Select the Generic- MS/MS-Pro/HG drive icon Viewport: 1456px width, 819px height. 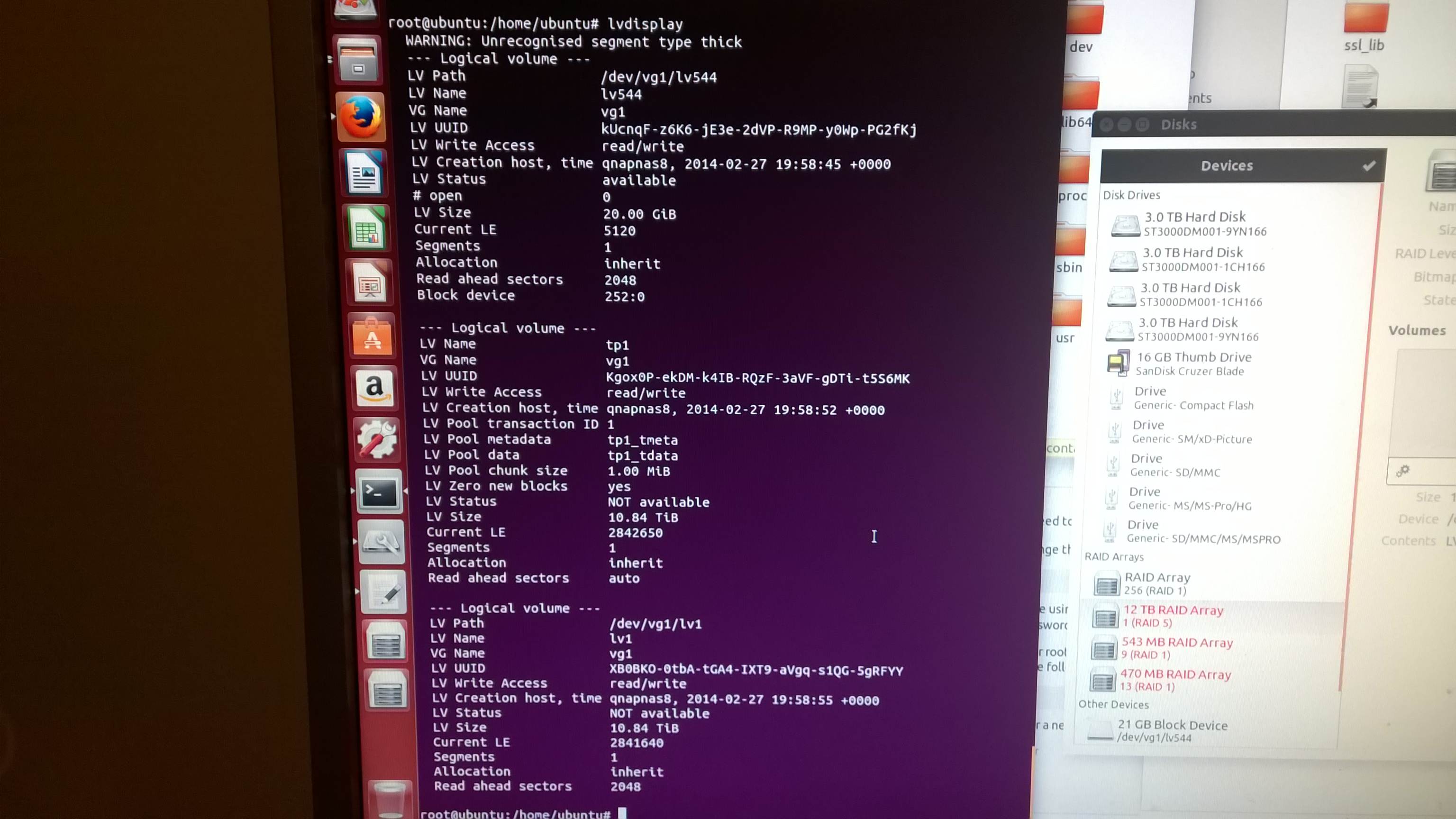1111,498
